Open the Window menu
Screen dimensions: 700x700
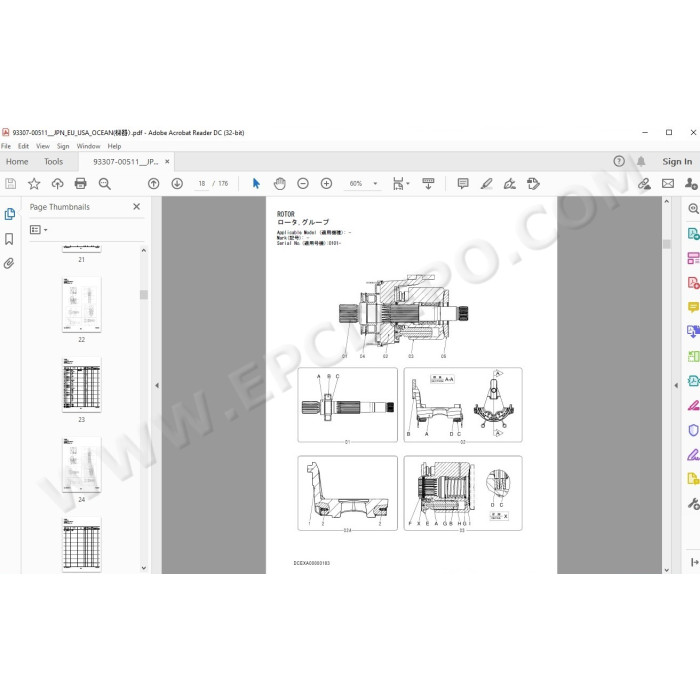pos(88,146)
